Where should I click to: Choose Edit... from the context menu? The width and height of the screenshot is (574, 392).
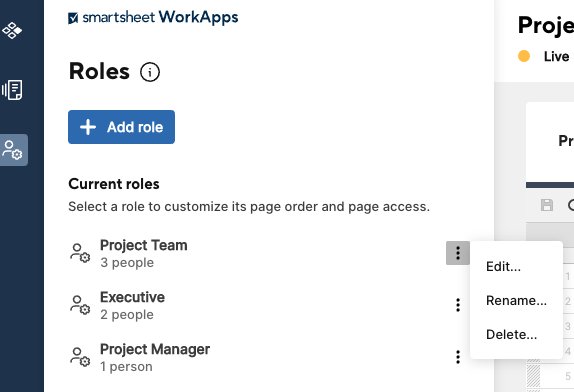tap(503, 266)
